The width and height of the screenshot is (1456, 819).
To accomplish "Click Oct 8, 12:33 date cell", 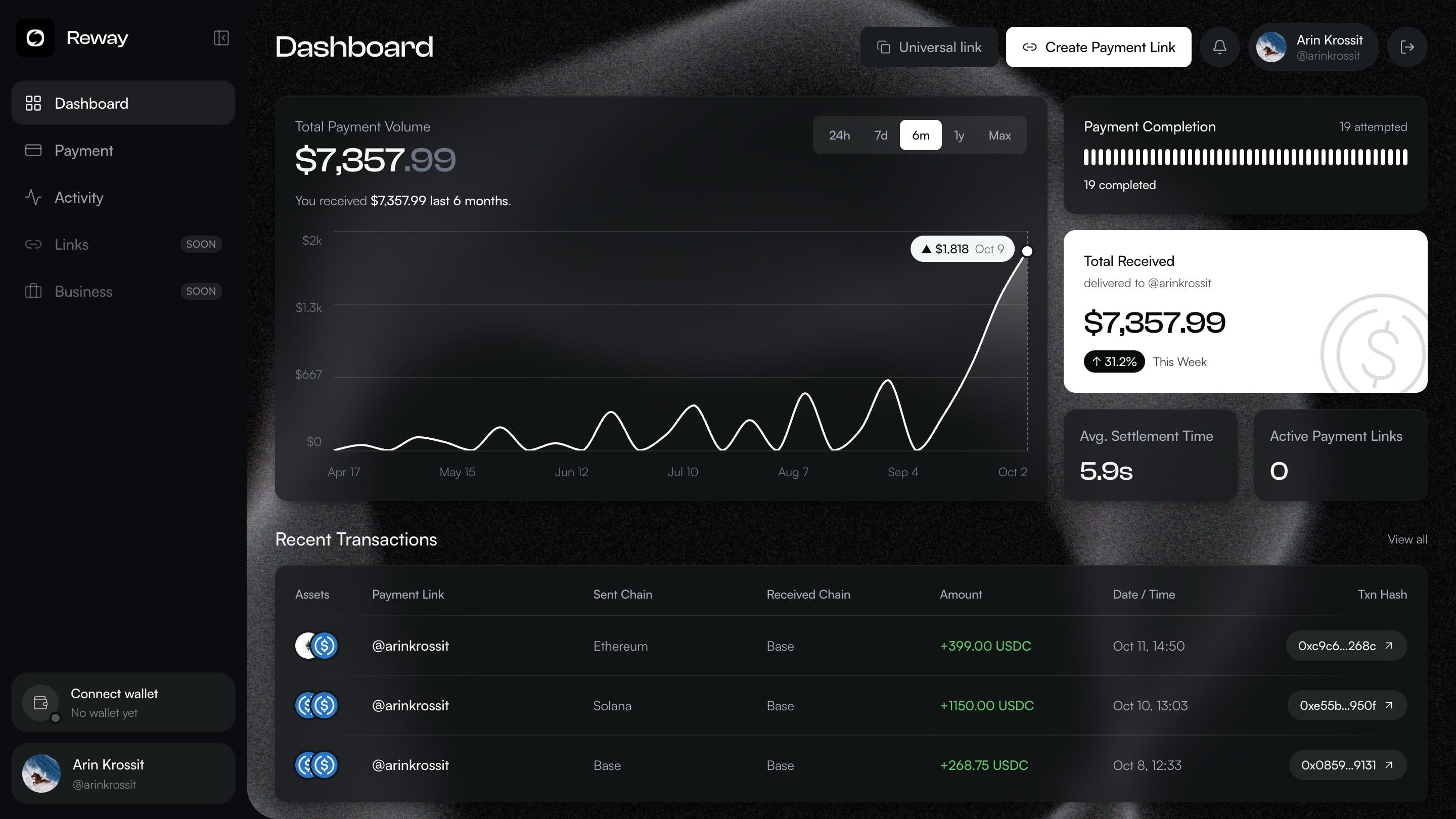I will point(1147,765).
